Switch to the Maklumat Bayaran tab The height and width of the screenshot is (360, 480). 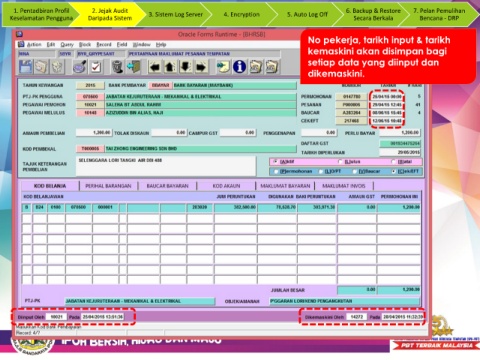[x=285, y=186]
